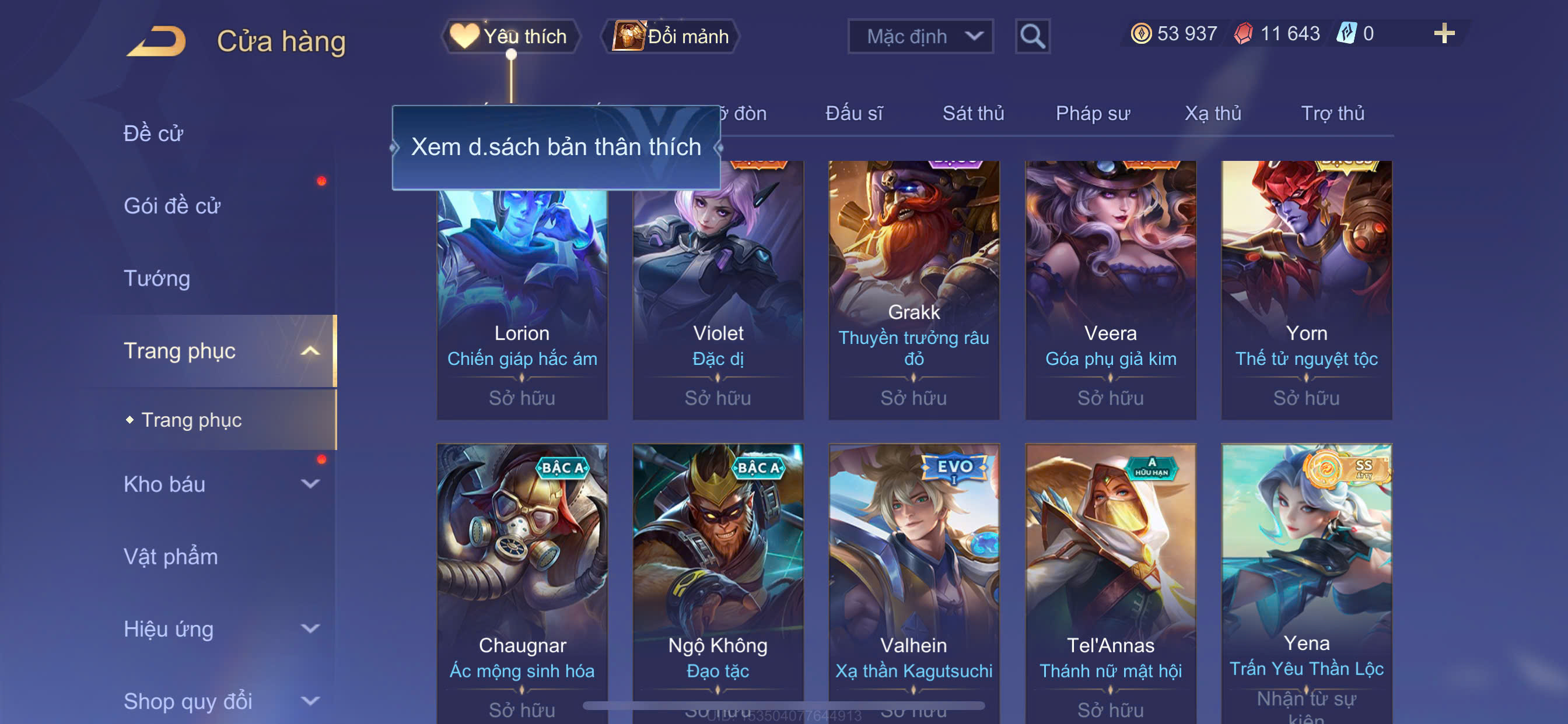Screen dimensions: 1568x724
Task: Click the plus icon to add currency
Action: pos(1444,33)
